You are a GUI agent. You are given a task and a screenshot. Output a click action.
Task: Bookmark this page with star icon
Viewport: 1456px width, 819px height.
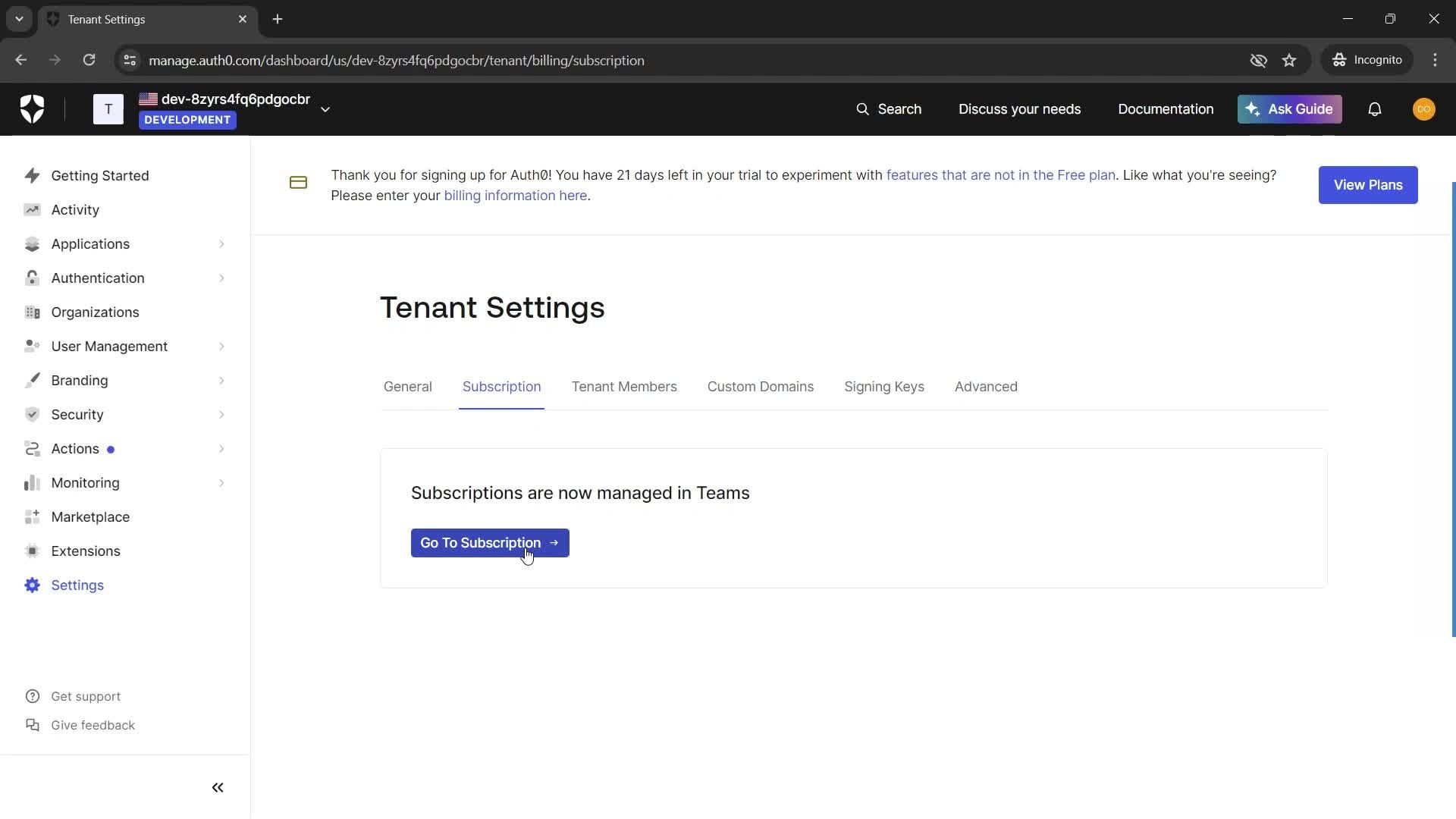click(x=1289, y=61)
